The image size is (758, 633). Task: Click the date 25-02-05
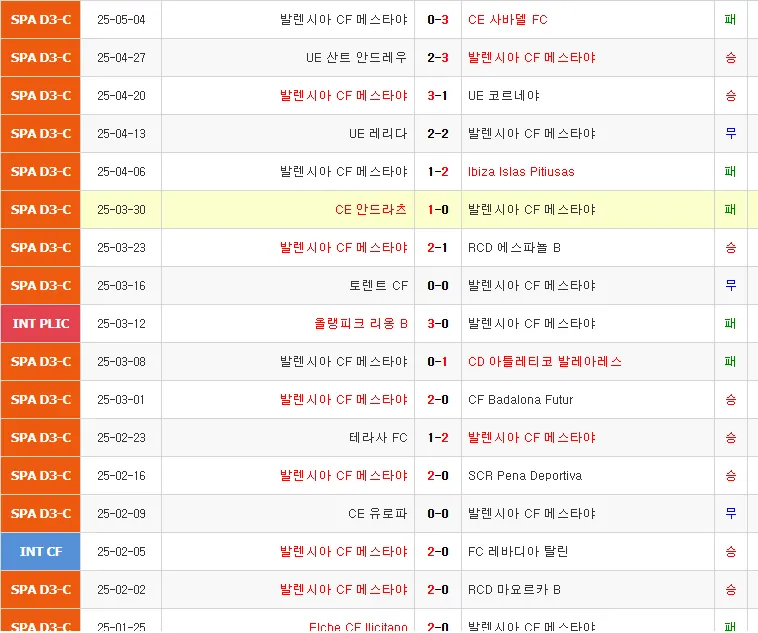point(121,552)
